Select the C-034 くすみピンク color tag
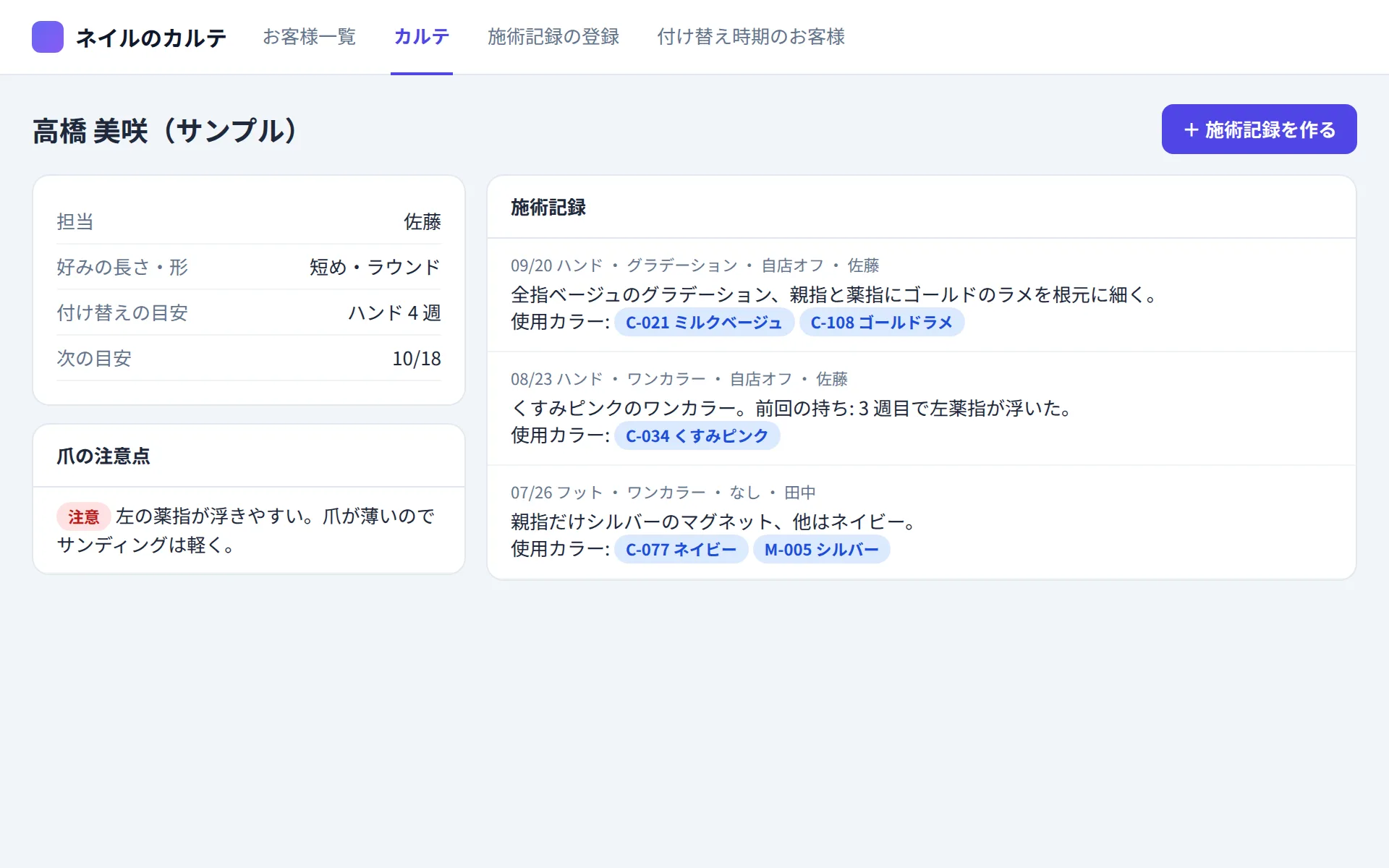The height and width of the screenshot is (868, 1389). click(697, 436)
